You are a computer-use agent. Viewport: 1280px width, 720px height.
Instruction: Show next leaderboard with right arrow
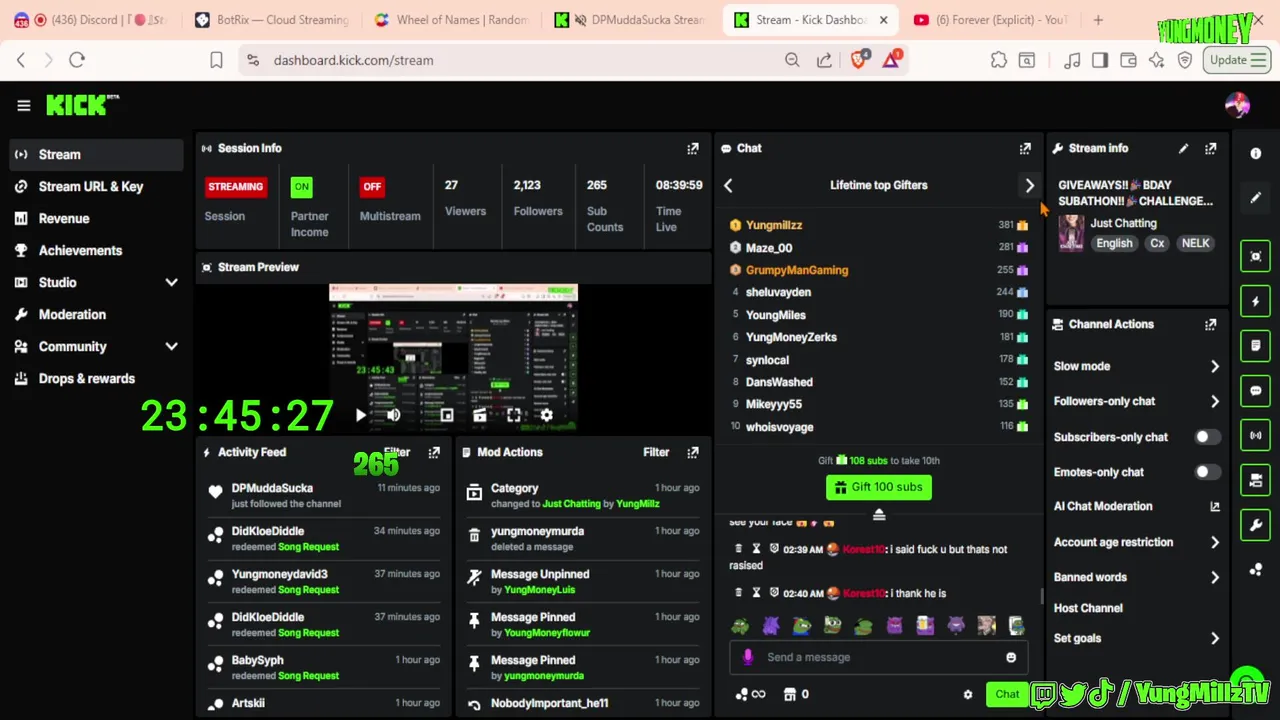pos(1029,185)
